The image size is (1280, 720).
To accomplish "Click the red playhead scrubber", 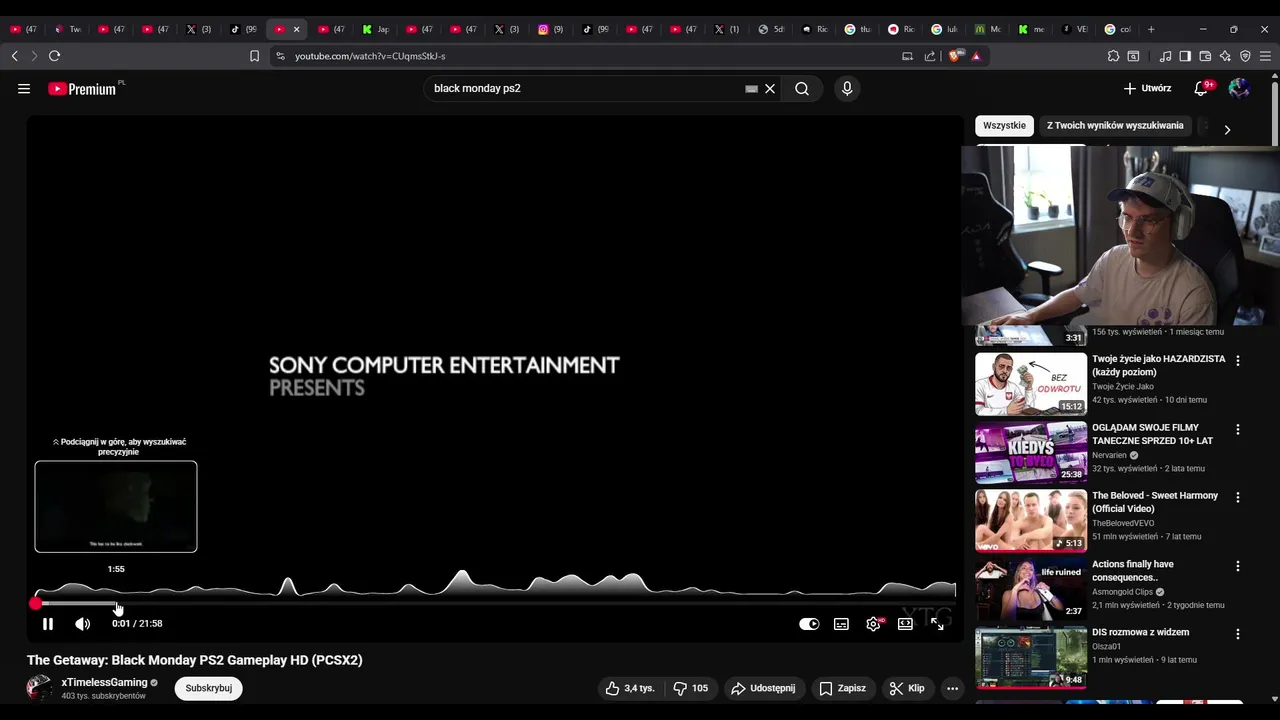I will 36,603.
